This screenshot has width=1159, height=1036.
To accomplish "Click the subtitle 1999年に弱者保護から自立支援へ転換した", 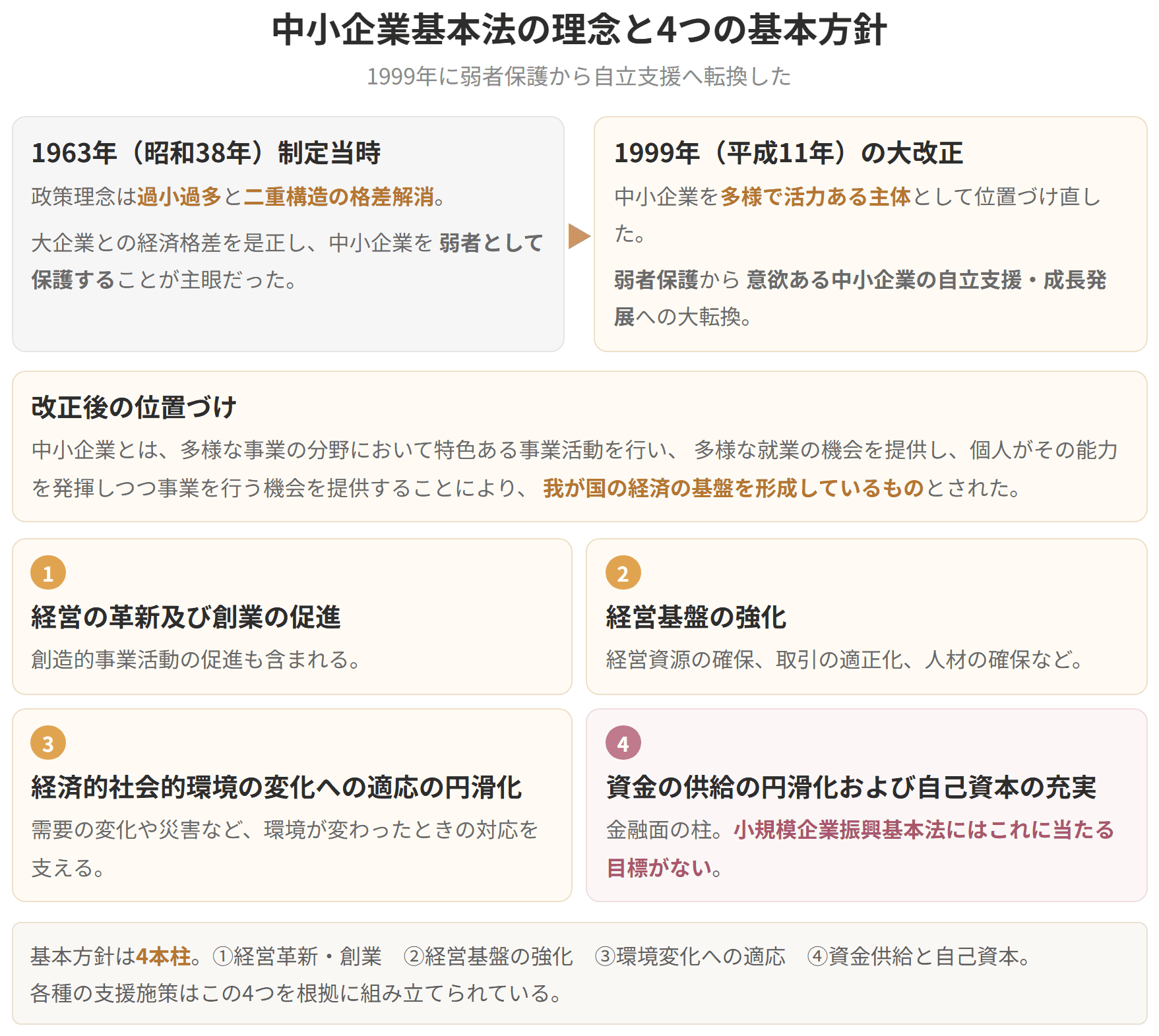I will 579,76.
